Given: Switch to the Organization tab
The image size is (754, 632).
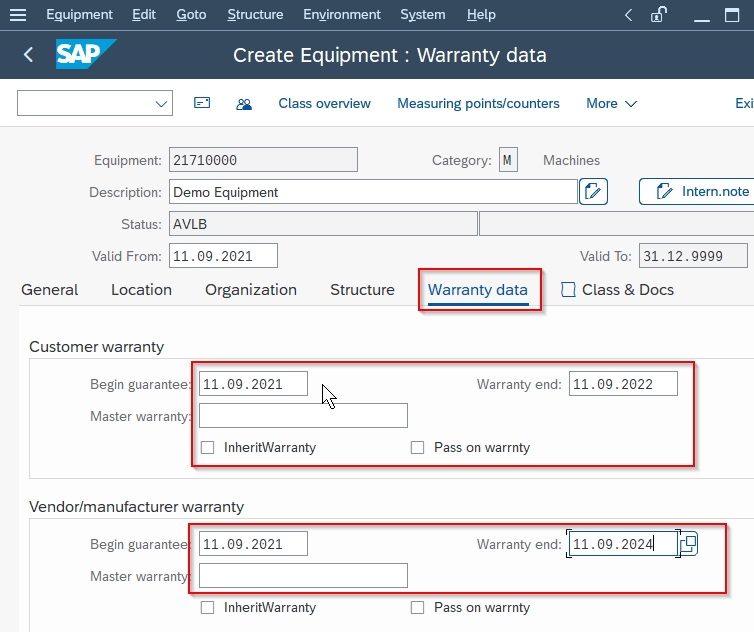Looking at the screenshot, I should (x=251, y=290).
